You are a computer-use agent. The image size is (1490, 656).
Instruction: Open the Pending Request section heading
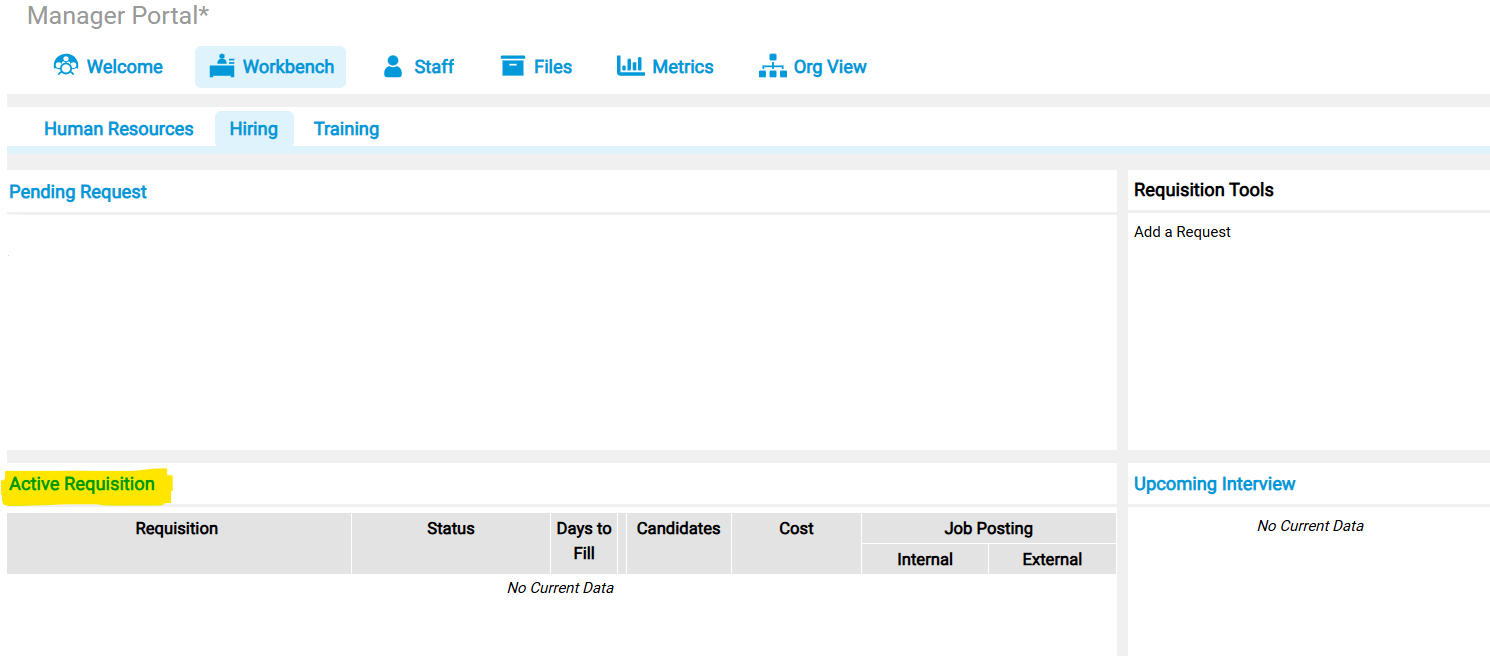pyautogui.click(x=78, y=192)
